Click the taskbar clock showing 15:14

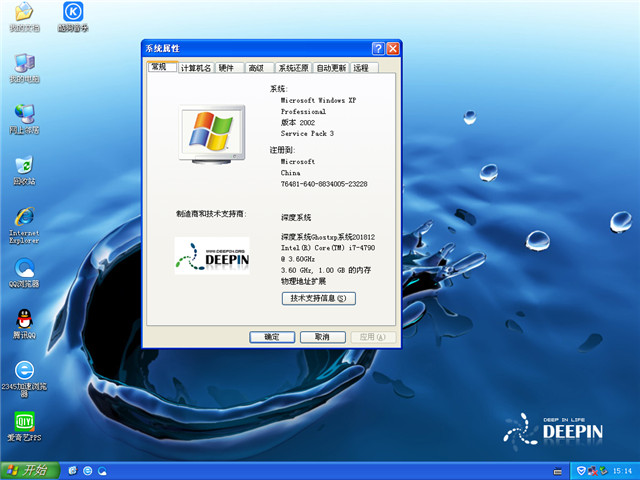(x=622, y=471)
